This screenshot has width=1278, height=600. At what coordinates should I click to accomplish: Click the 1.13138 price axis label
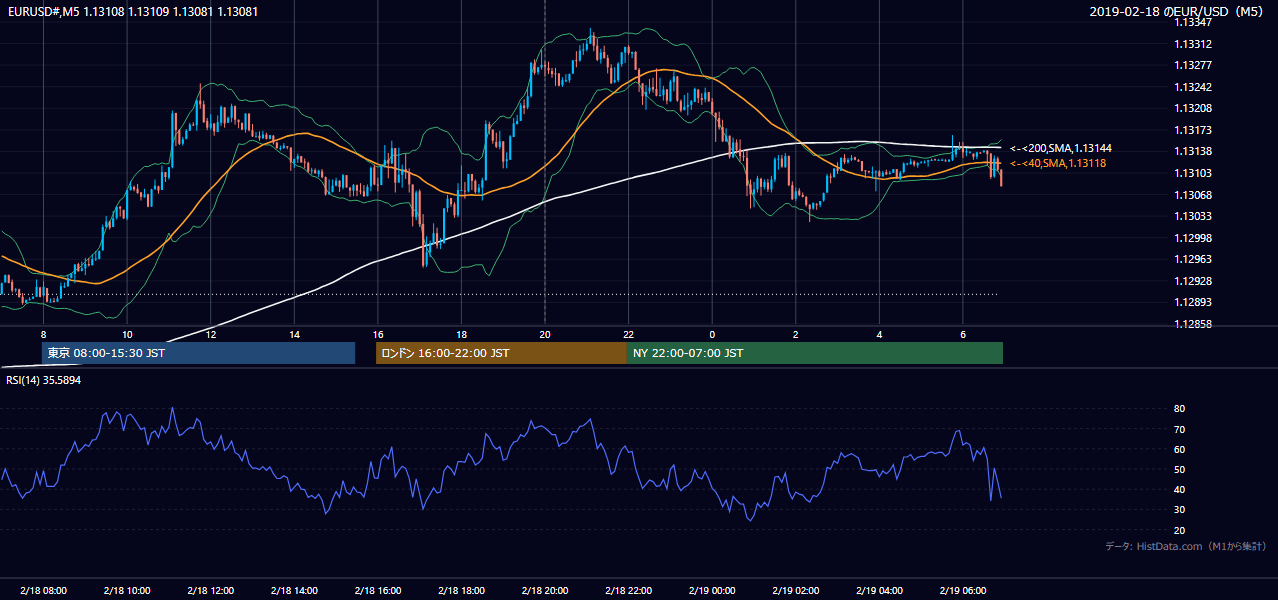(1193, 151)
